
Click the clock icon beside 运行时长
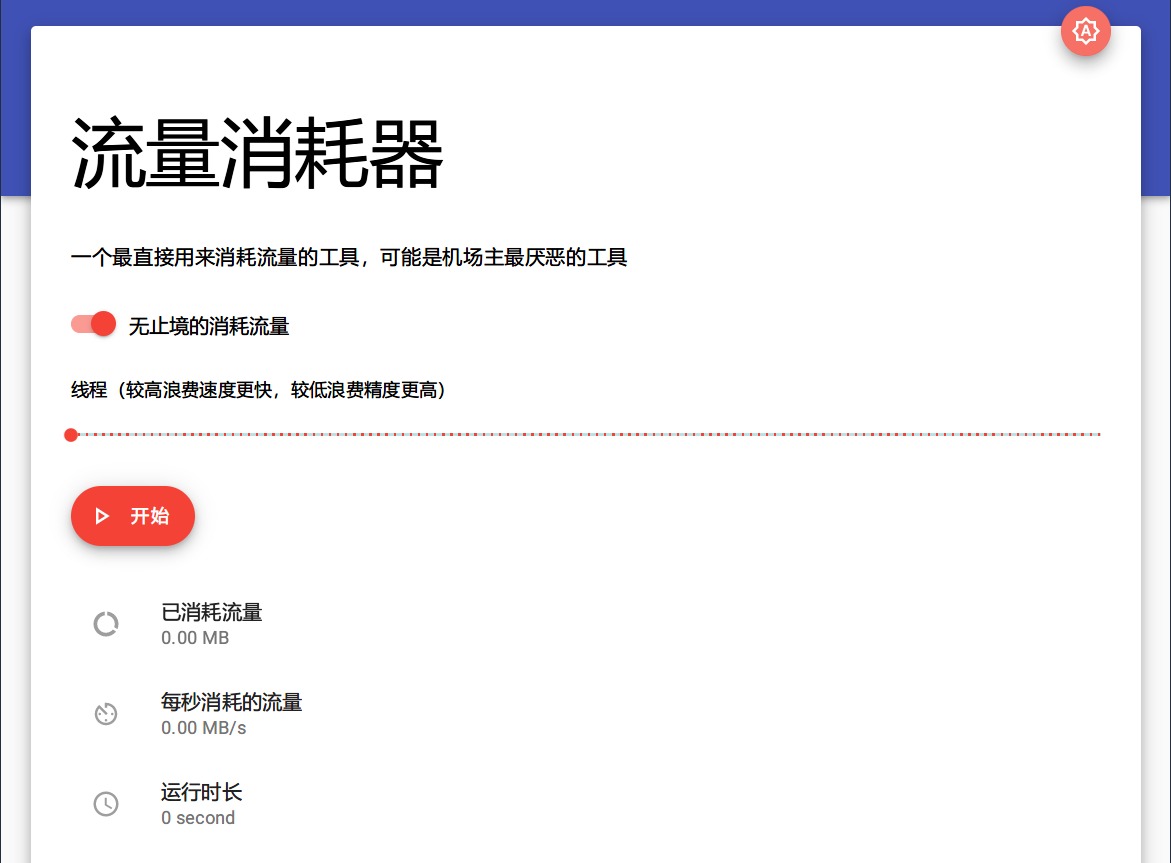click(x=106, y=803)
